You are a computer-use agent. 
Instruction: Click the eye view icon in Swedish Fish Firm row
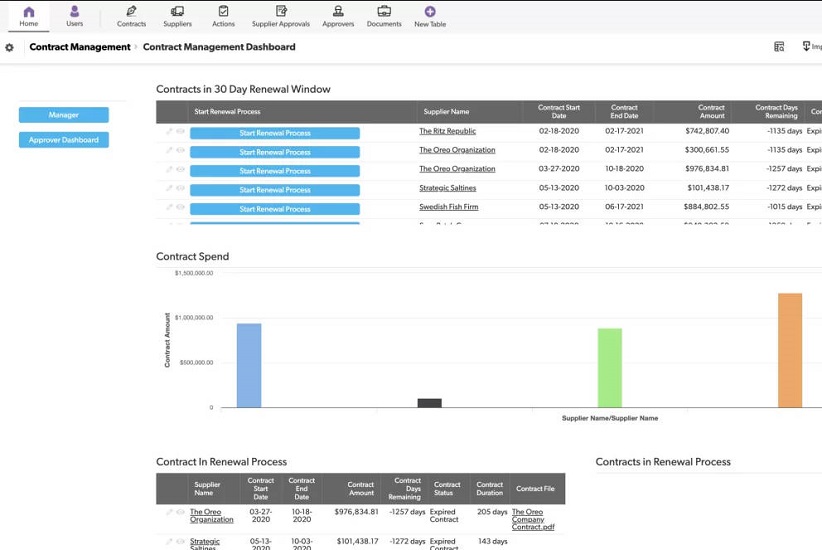click(x=181, y=208)
